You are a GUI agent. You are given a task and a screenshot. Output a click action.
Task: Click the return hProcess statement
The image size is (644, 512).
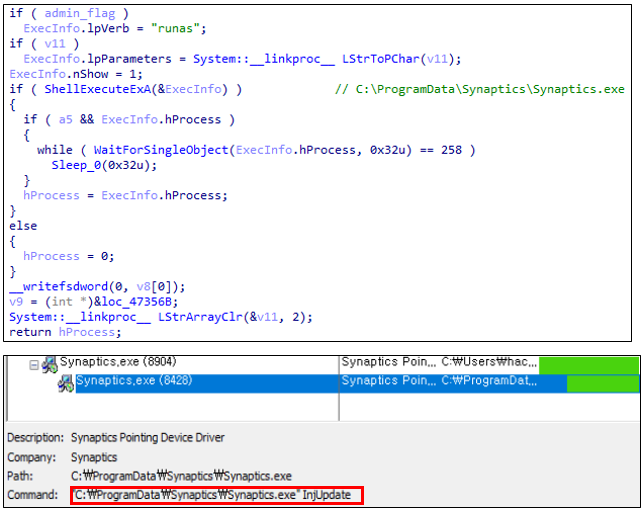[65, 332]
